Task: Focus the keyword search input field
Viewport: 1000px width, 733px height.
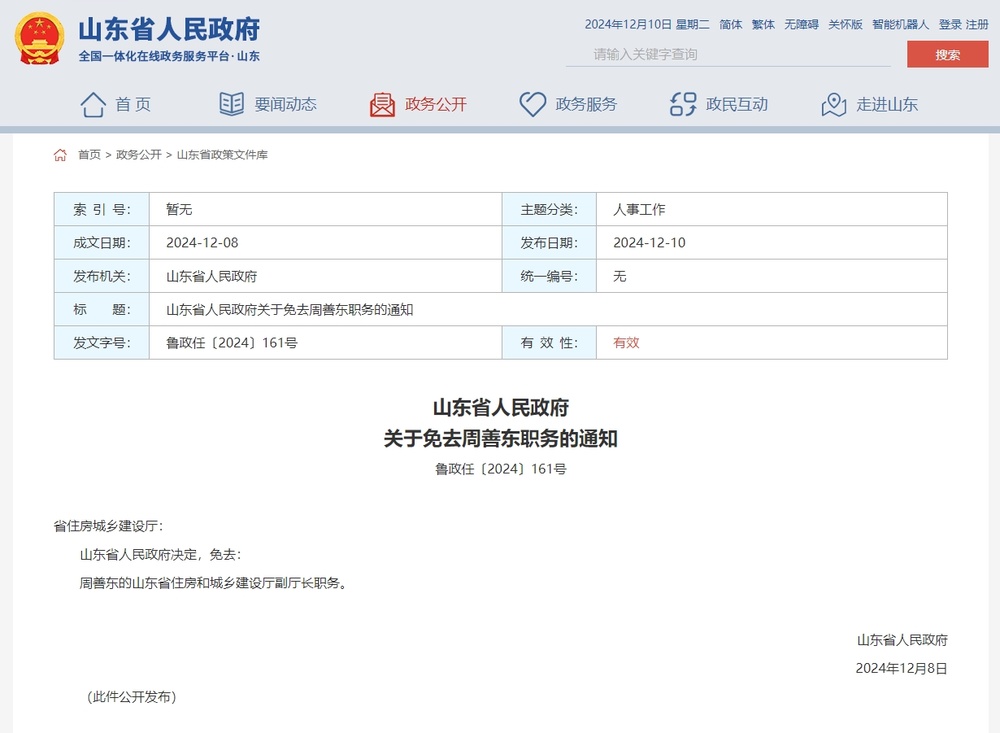Action: [728, 54]
